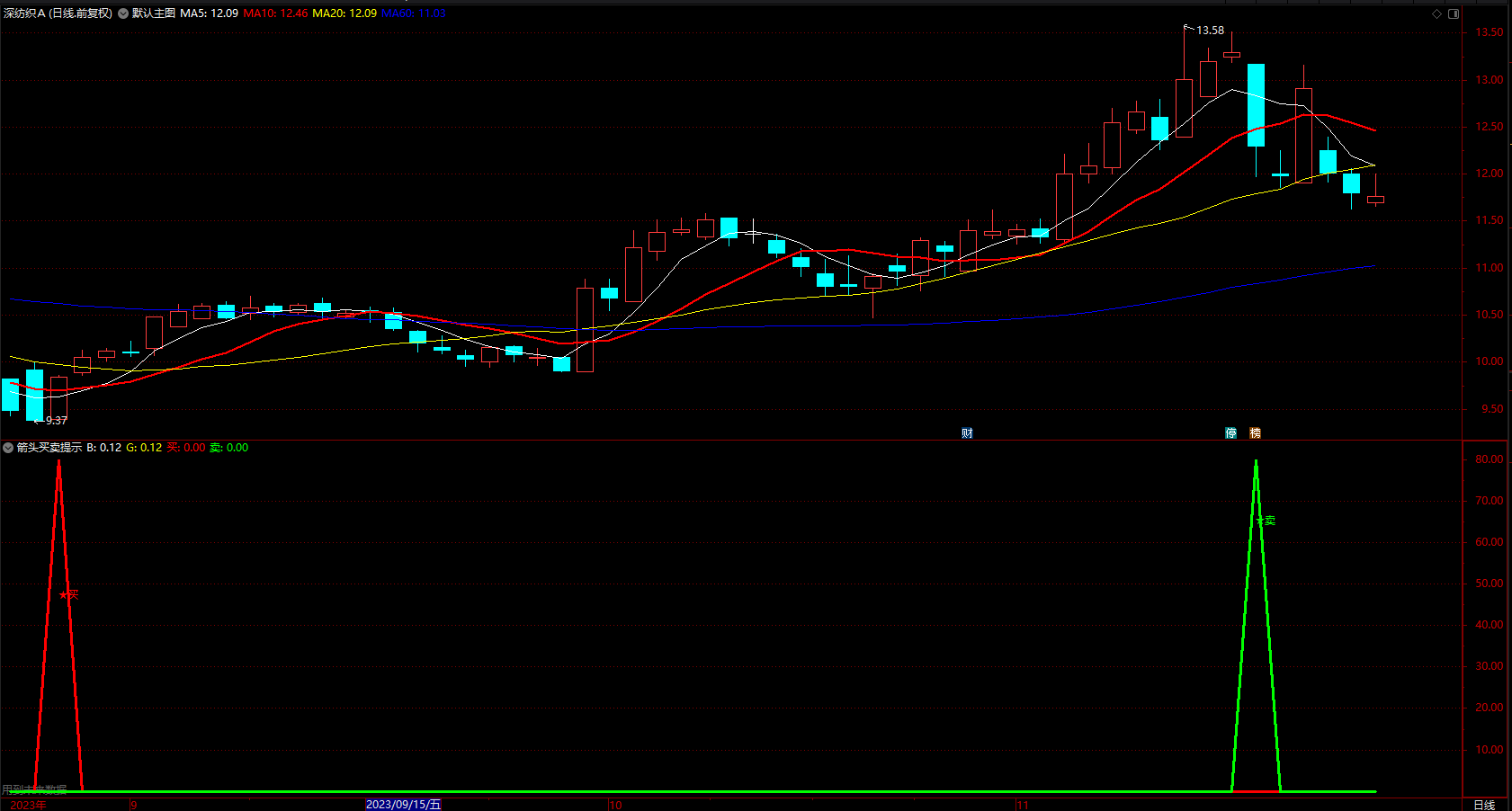Switch the period using the 日线 label
Viewport: 1512px width, 811px height.
[1484, 805]
